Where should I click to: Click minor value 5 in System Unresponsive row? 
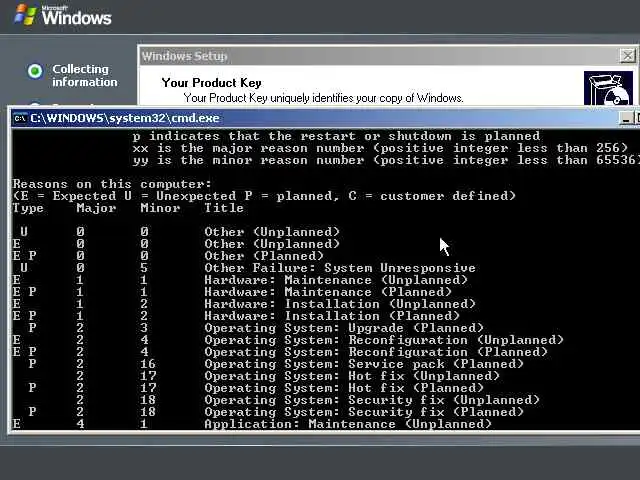(144, 268)
